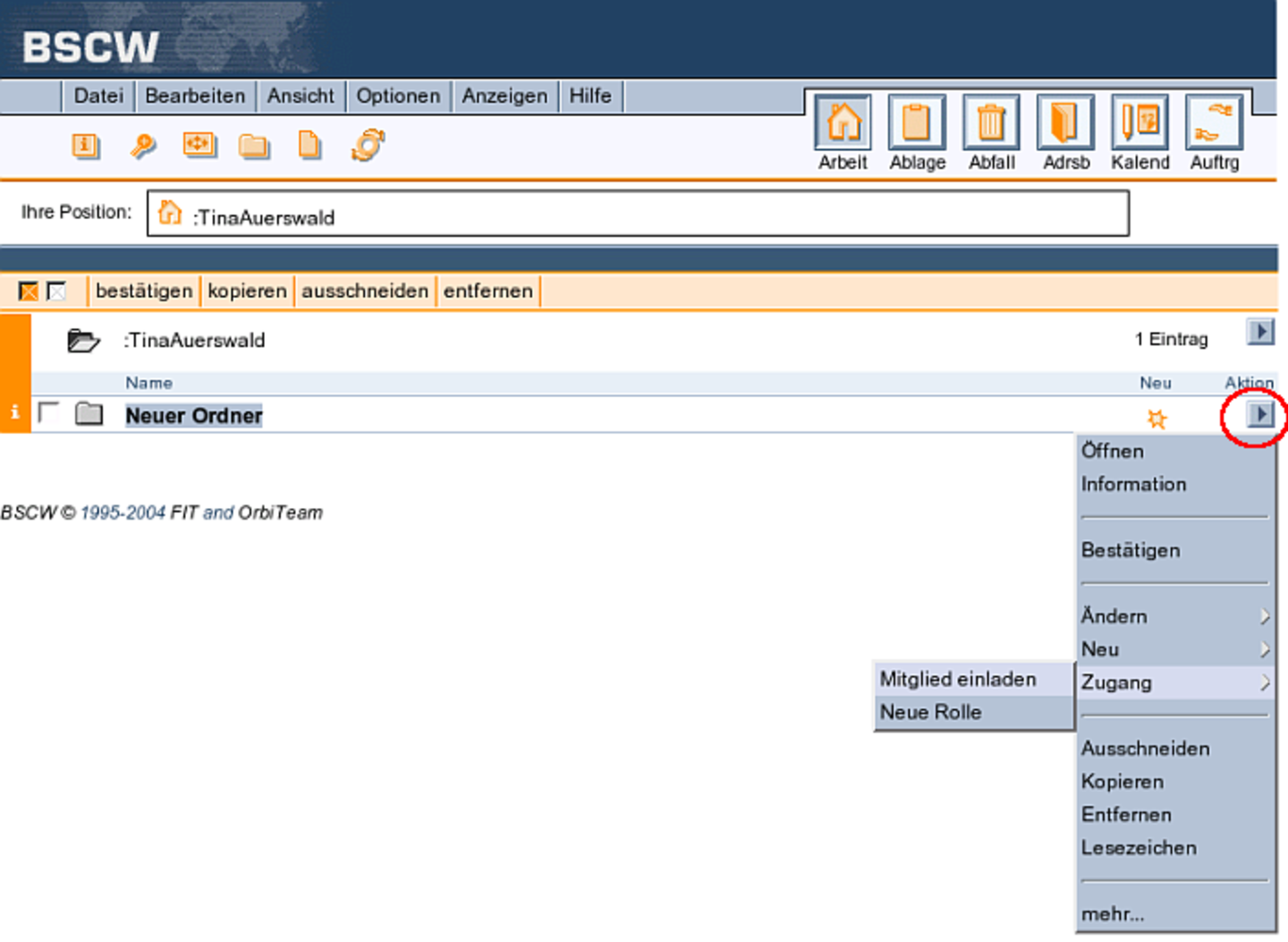Open the Ablage clipboard icon
The height and width of the screenshot is (942, 1288).
tap(917, 123)
